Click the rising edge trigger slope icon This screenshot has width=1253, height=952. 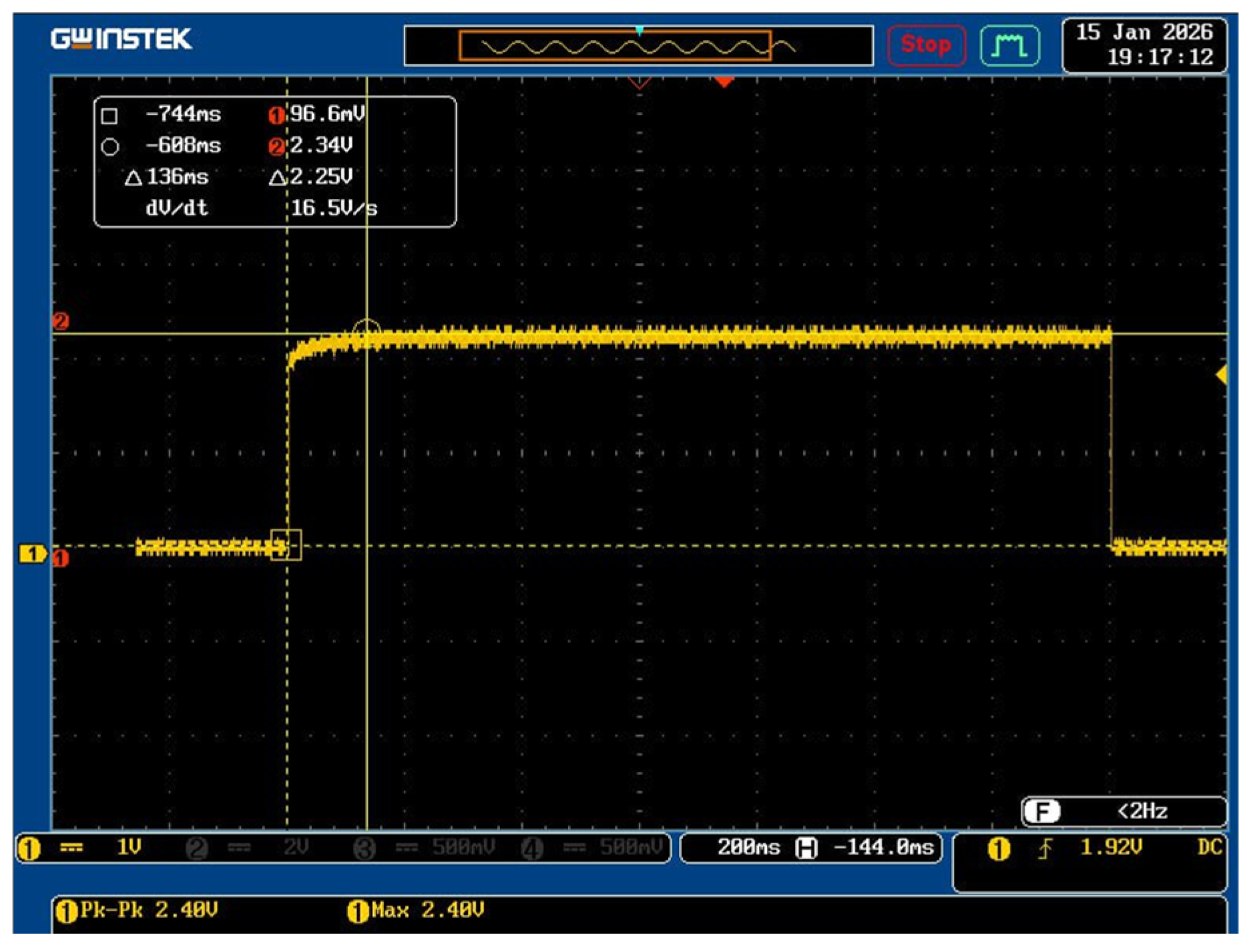click(1045, 849)
